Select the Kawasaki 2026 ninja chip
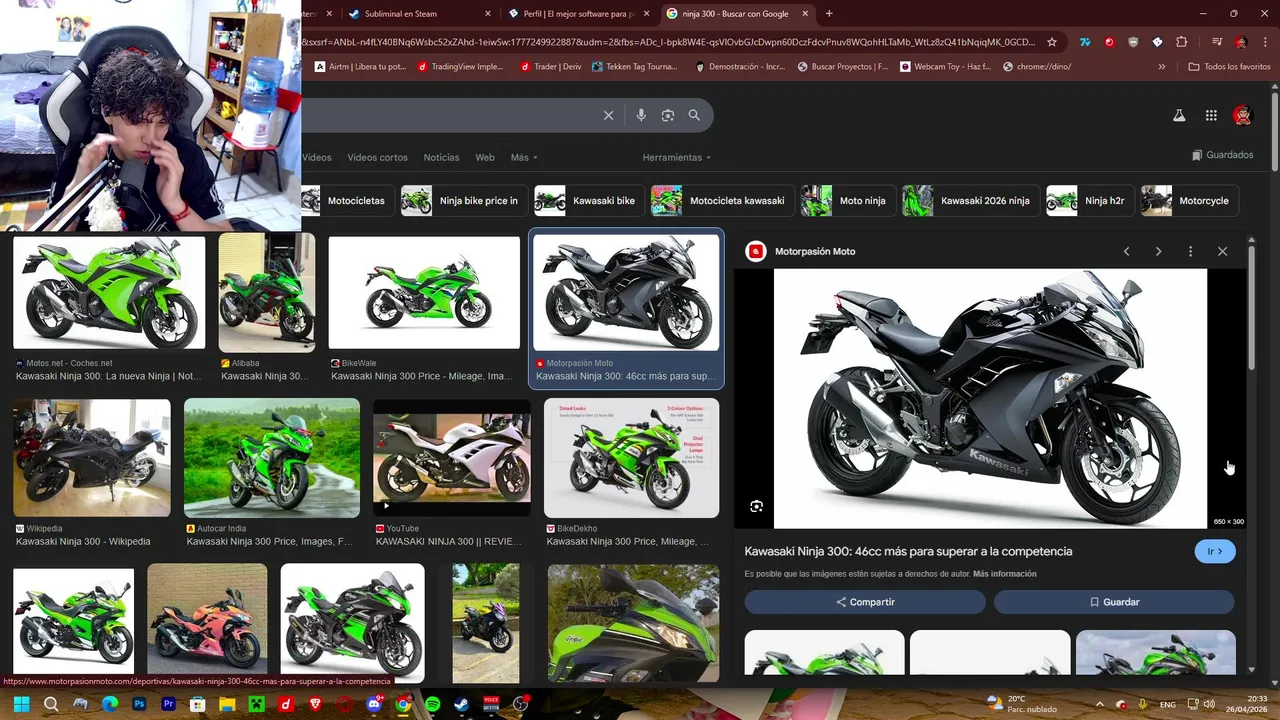 (970, 201)
